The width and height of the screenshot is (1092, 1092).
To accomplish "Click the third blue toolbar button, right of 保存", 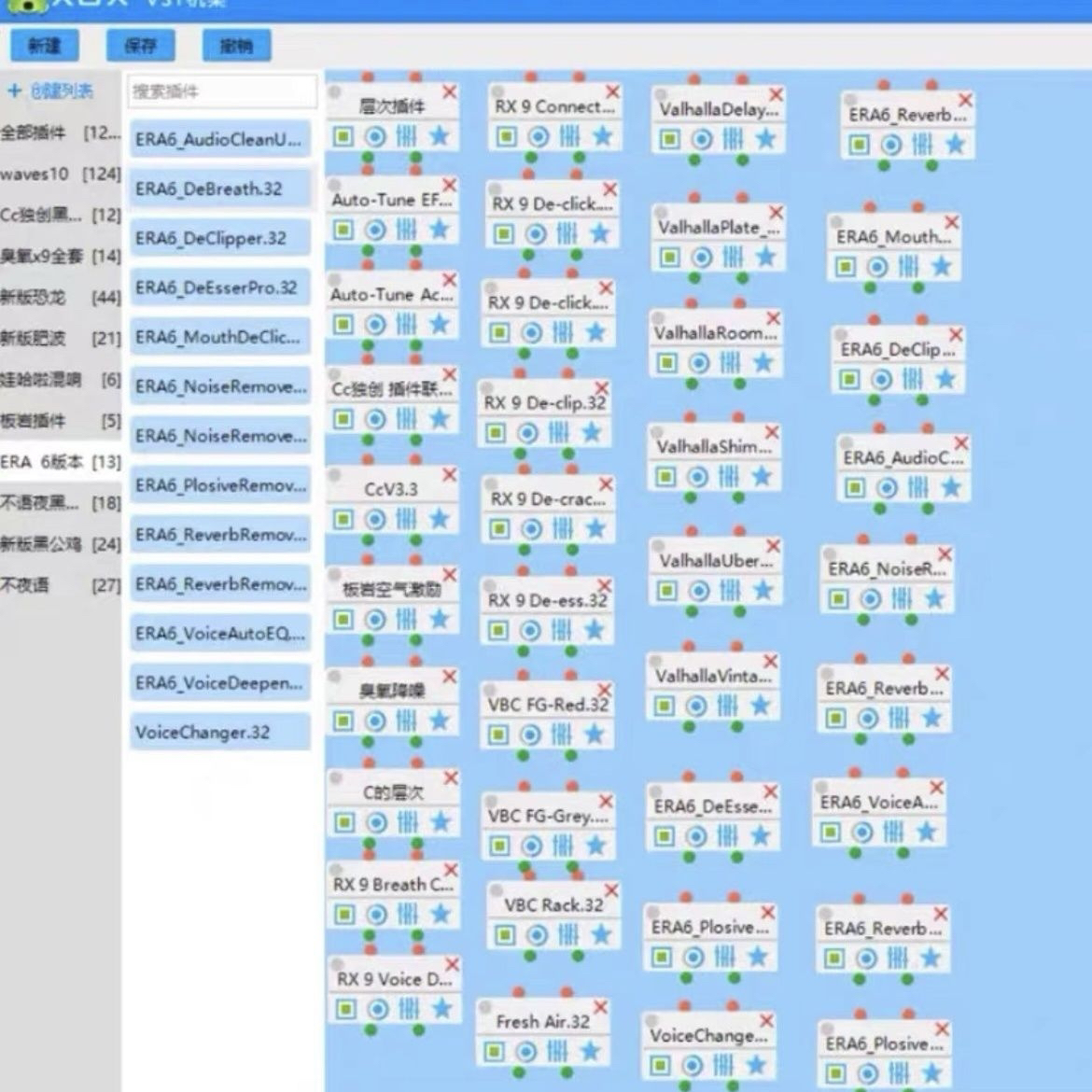I will point(236,46).
